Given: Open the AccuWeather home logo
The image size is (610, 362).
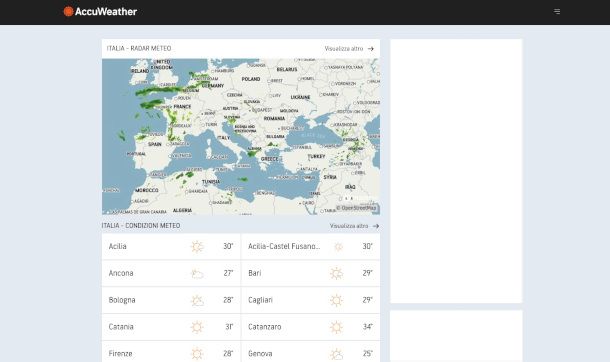Looking at the screenshot, I should click(100, 12).
